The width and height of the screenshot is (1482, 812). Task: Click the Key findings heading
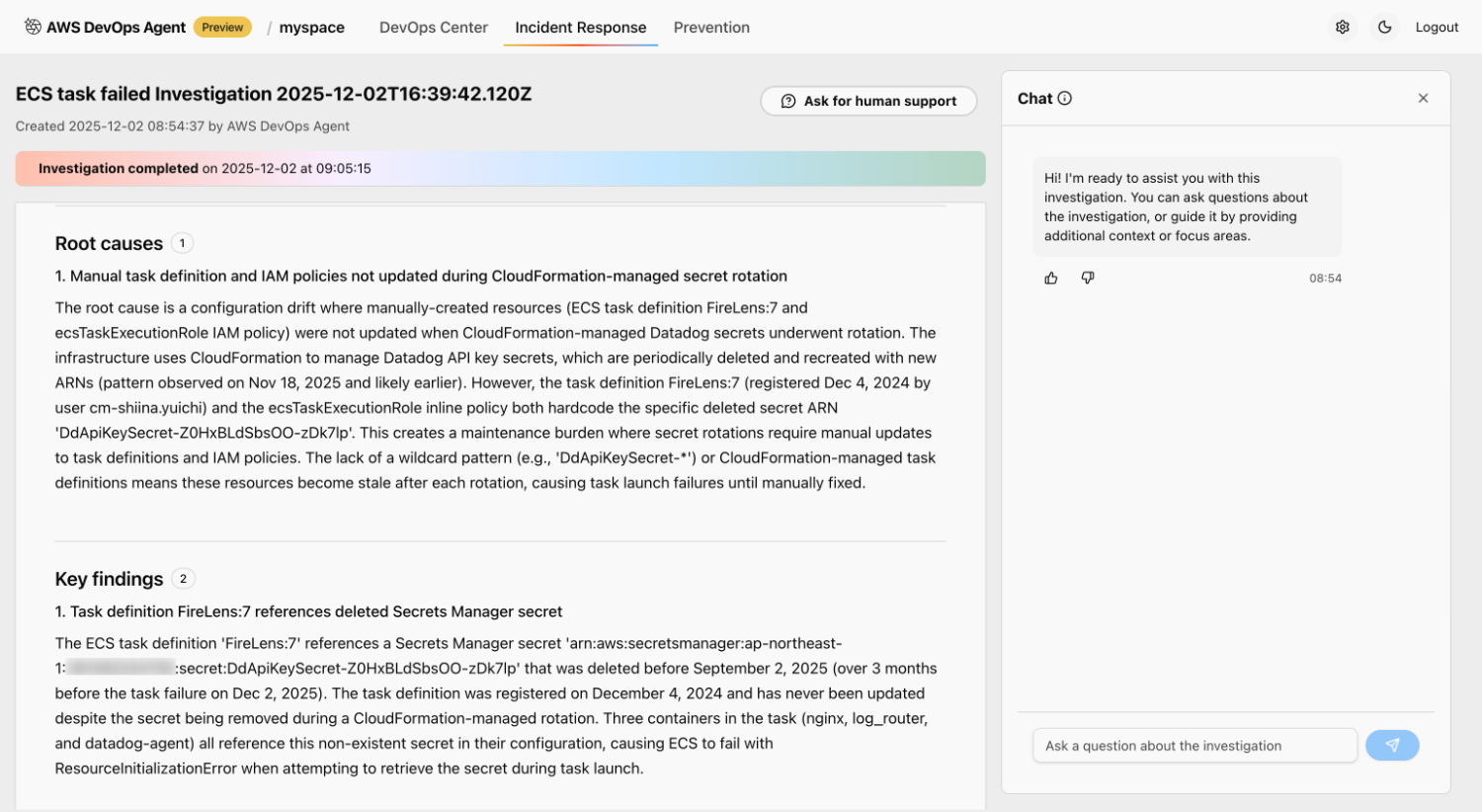coord(109,579)
